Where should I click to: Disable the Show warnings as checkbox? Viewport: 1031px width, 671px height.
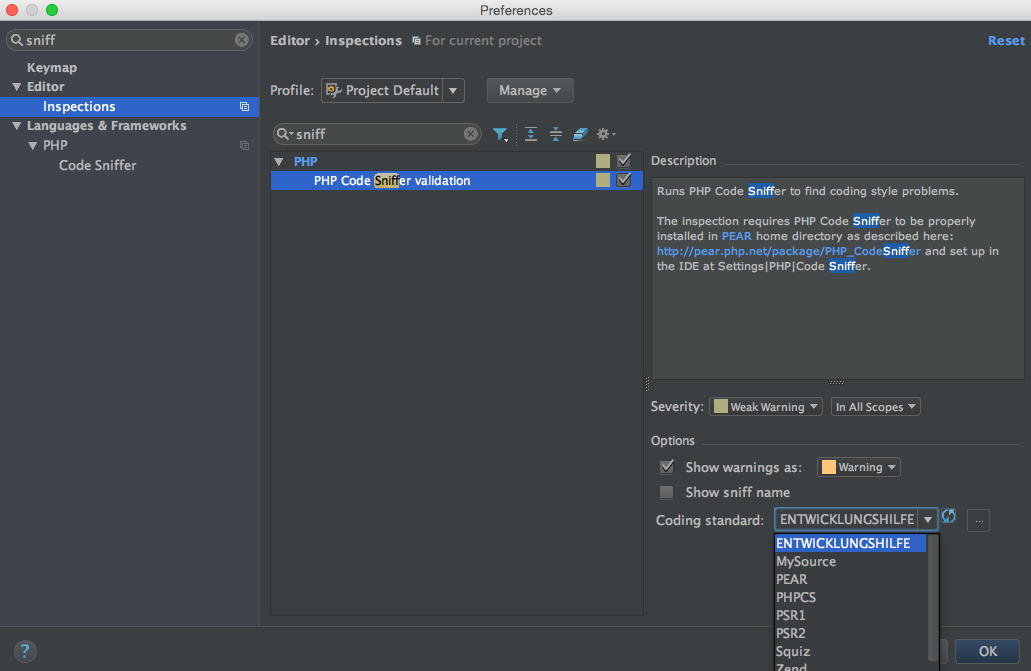666,466
